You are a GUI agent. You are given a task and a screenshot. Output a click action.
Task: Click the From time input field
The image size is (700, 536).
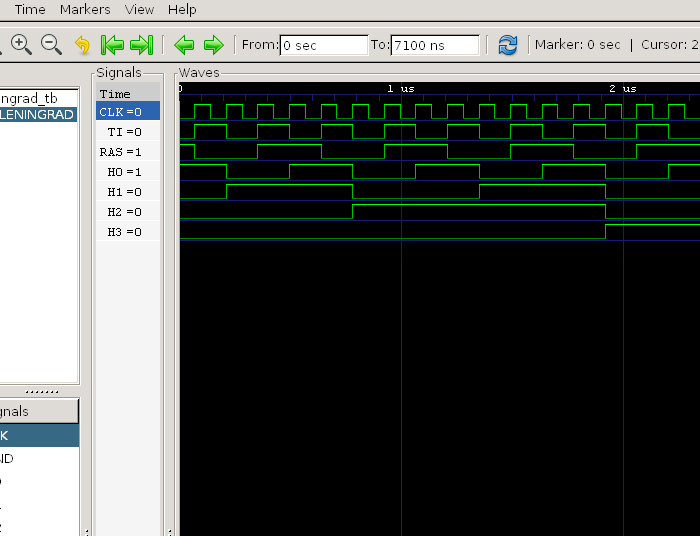tap(324, 45)
